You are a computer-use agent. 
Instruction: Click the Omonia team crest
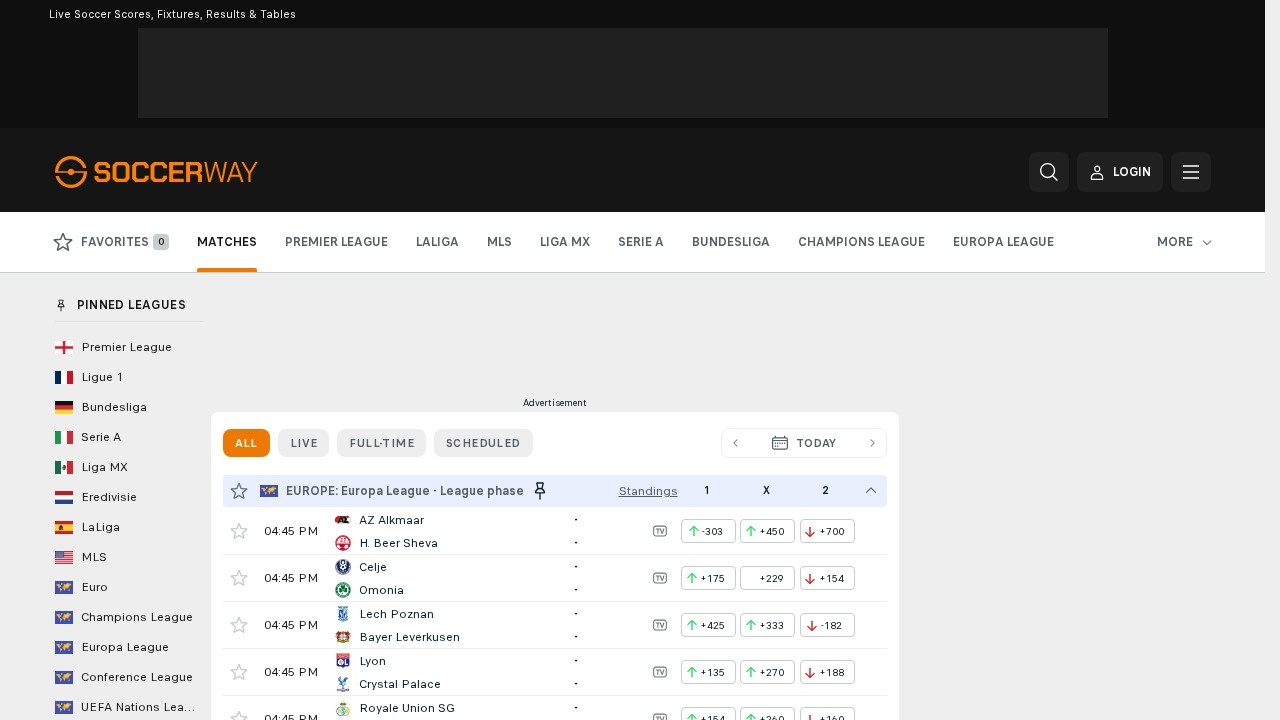[x=343, y=590]
